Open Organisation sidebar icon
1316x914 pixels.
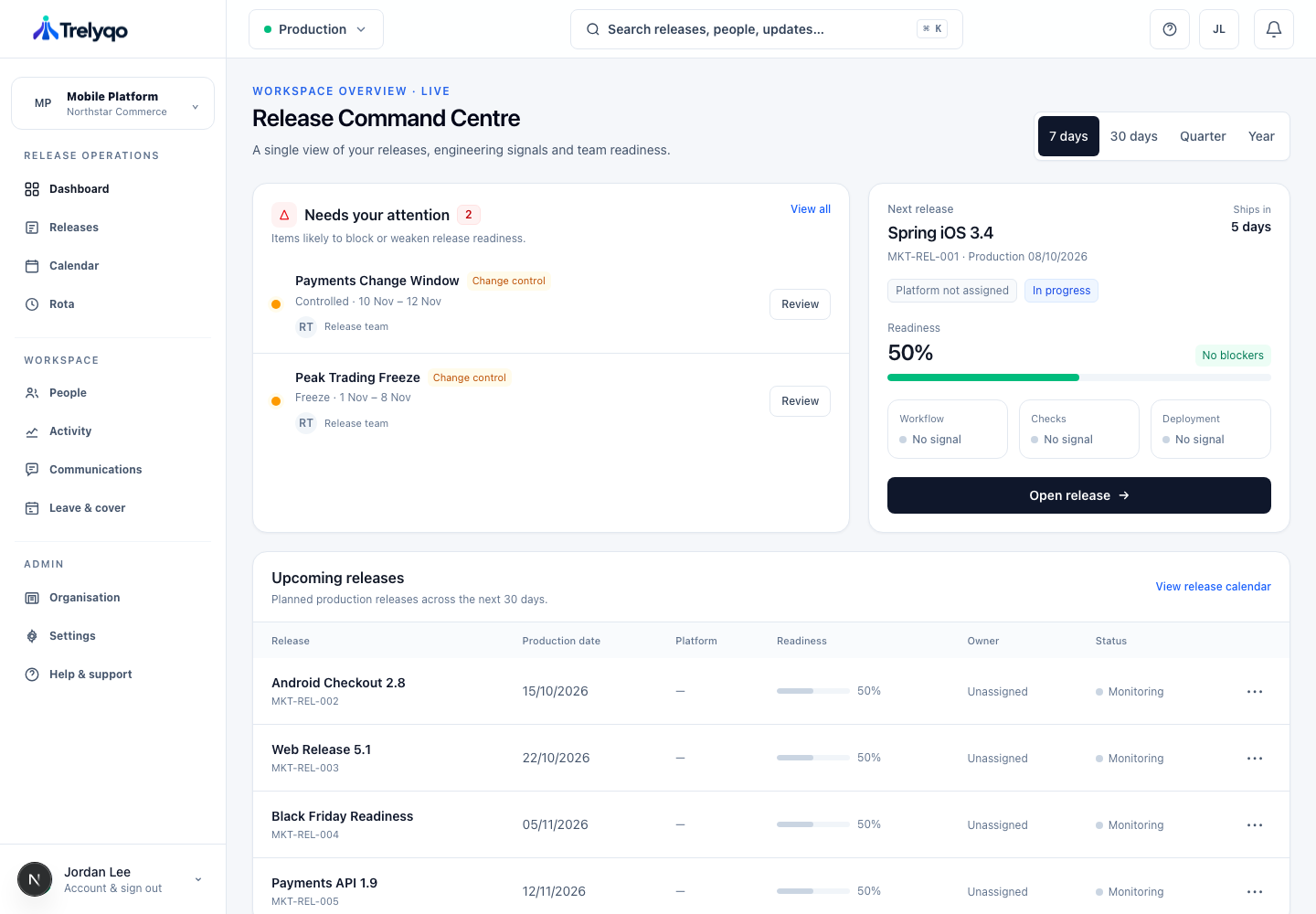[x=32, y=598]
